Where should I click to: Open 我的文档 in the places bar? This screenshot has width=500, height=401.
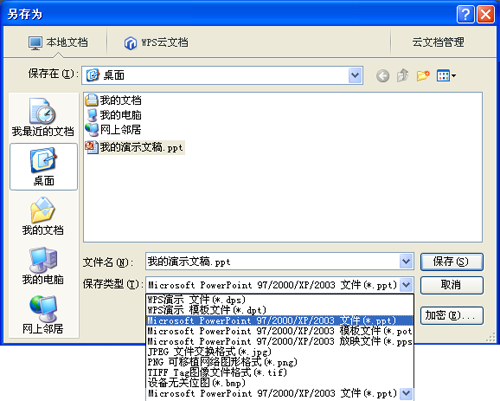43,216
